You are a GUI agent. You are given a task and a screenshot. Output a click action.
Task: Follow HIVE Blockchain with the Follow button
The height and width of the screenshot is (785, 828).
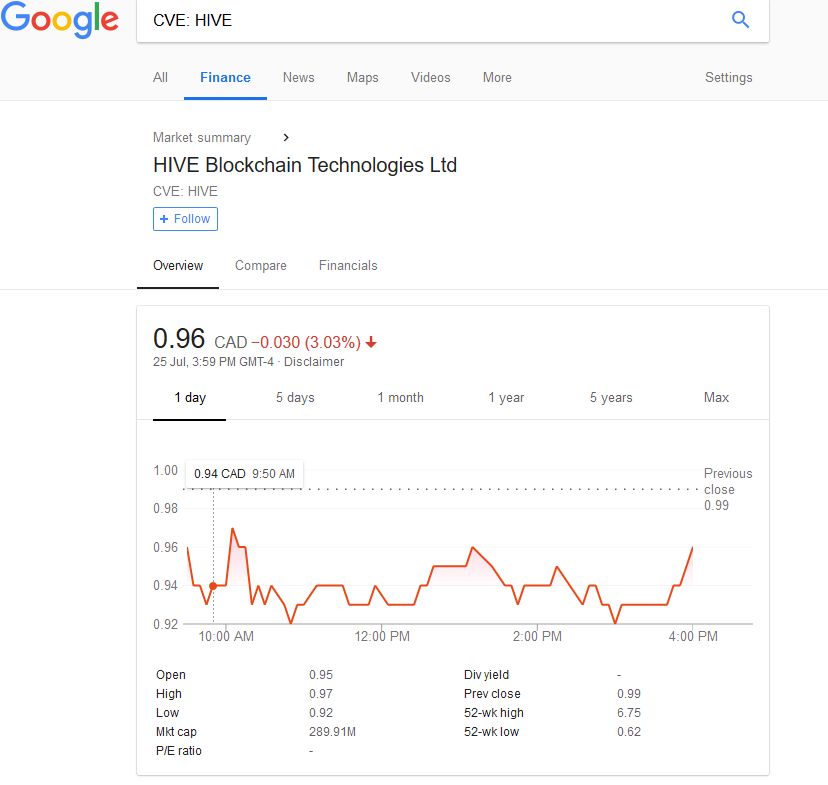185,219
